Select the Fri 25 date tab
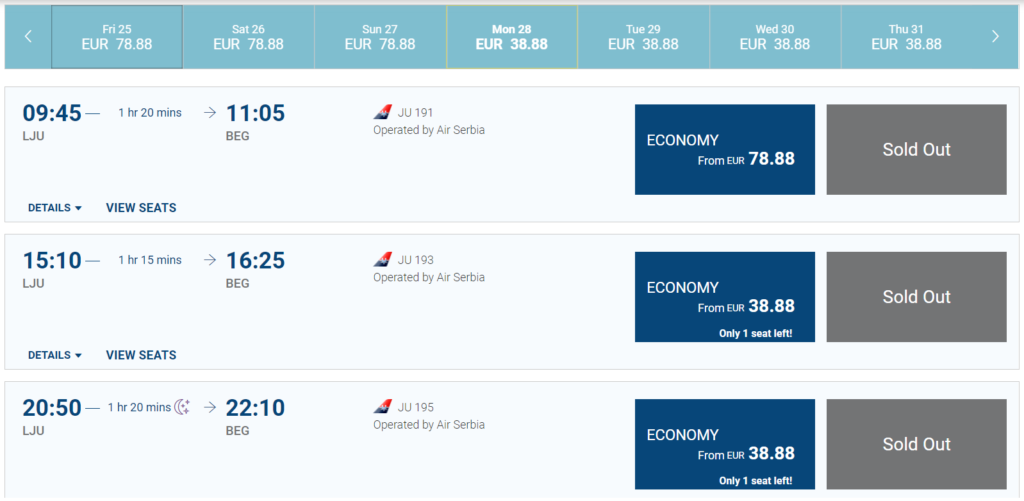1024x501 pixels. (117, 36)
